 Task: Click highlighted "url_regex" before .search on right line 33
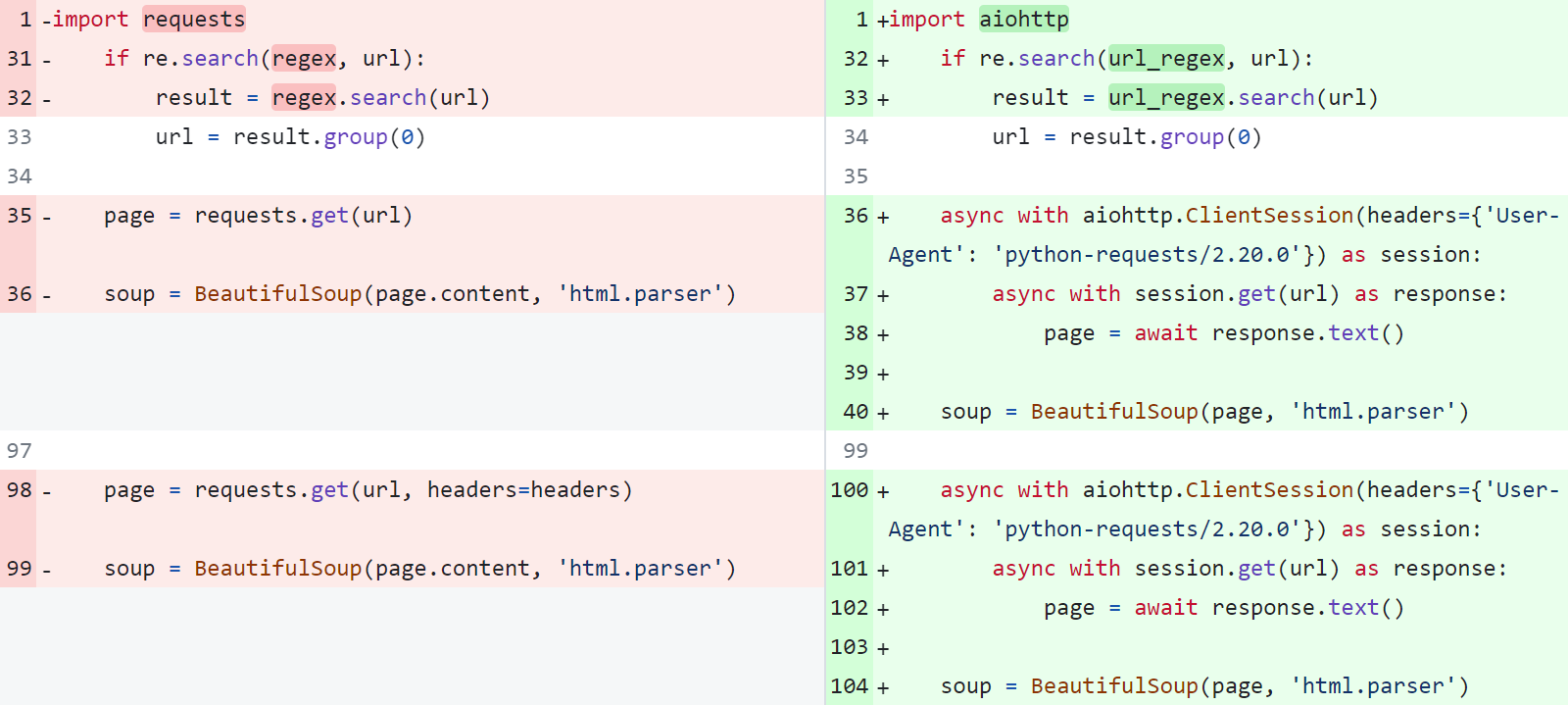(x=1165, y=98)
